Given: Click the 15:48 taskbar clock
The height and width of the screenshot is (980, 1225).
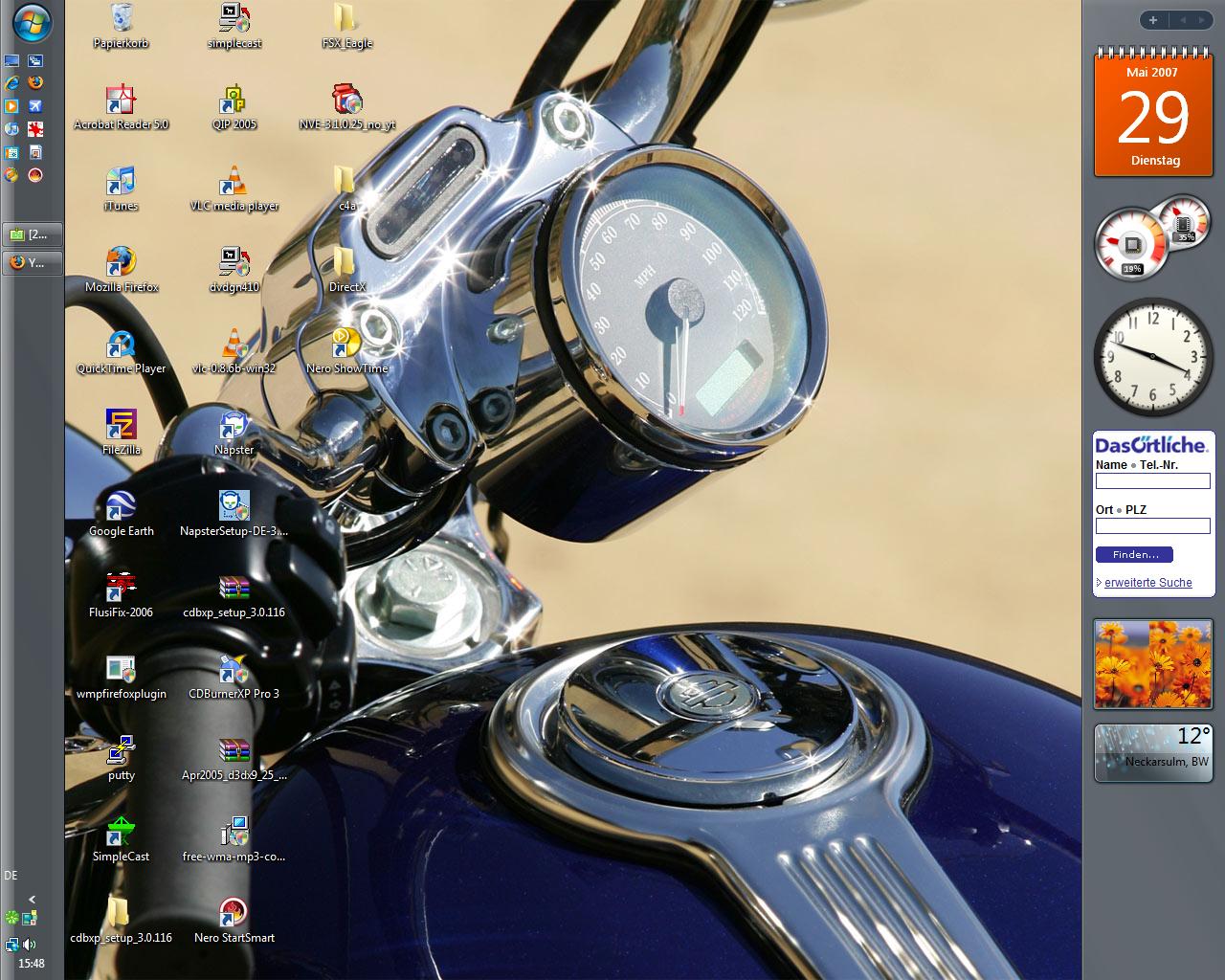Looking at the screenshot, I should pyautogui.click(x=32, y=964).
